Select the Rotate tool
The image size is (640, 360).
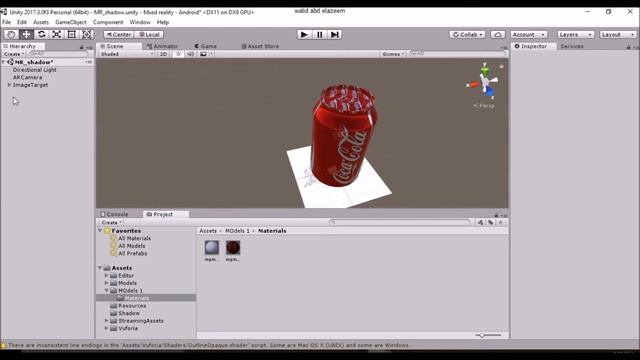tap(41, 35)
